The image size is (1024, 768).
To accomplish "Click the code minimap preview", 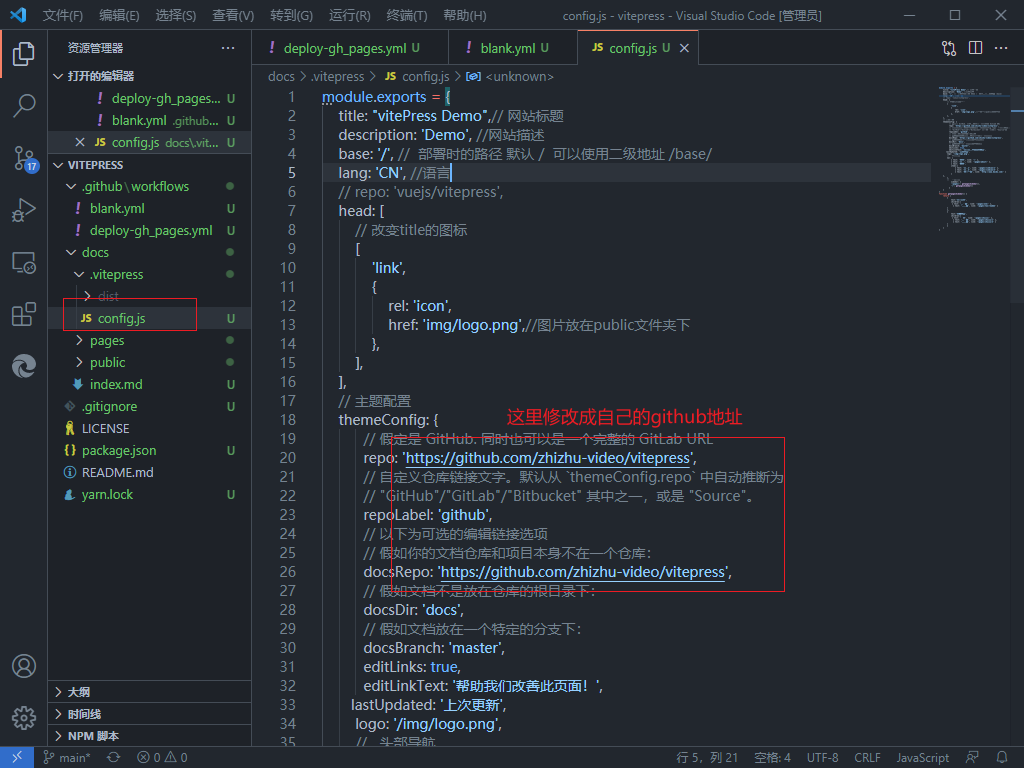I will 973,159.
